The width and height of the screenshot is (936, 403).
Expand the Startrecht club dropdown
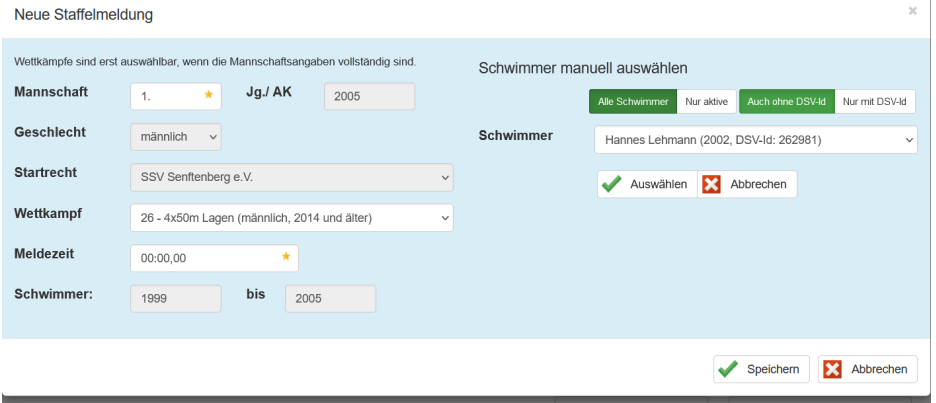pos(291,177)
